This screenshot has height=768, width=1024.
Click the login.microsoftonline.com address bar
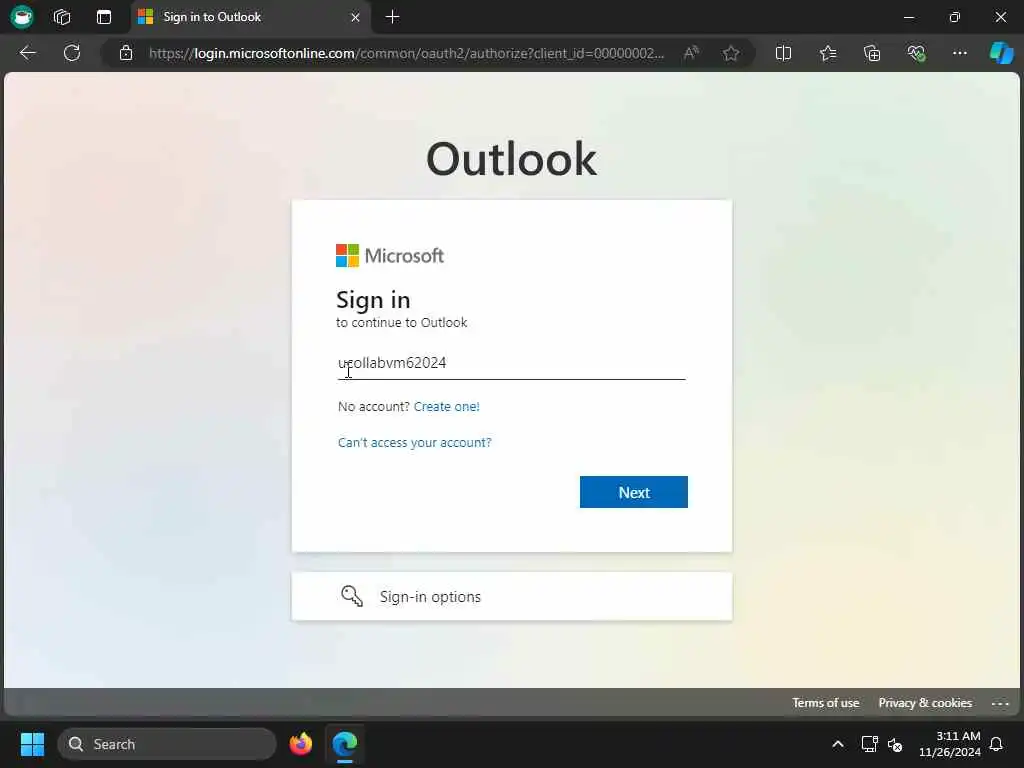pos(407,53)
